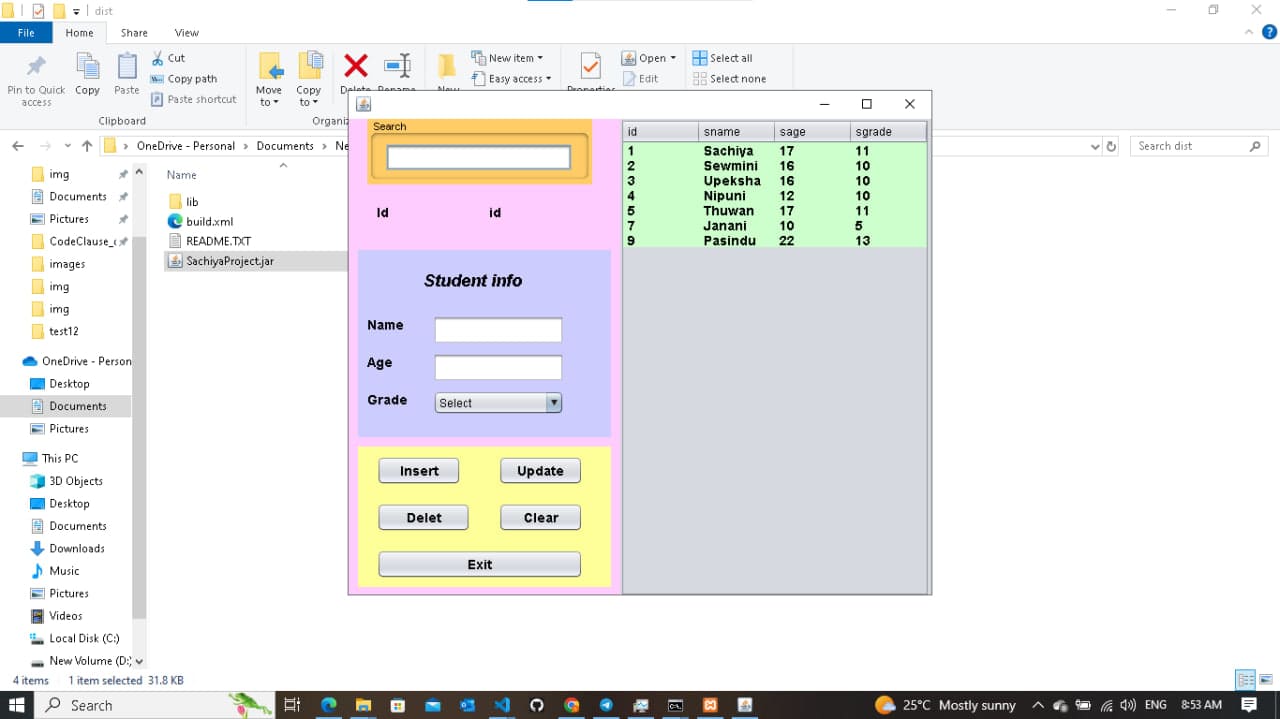Image resolution: width=1280 pixels, height=719 pixels.
Task: Click Select all in ribbon
Action: point(722,58)
